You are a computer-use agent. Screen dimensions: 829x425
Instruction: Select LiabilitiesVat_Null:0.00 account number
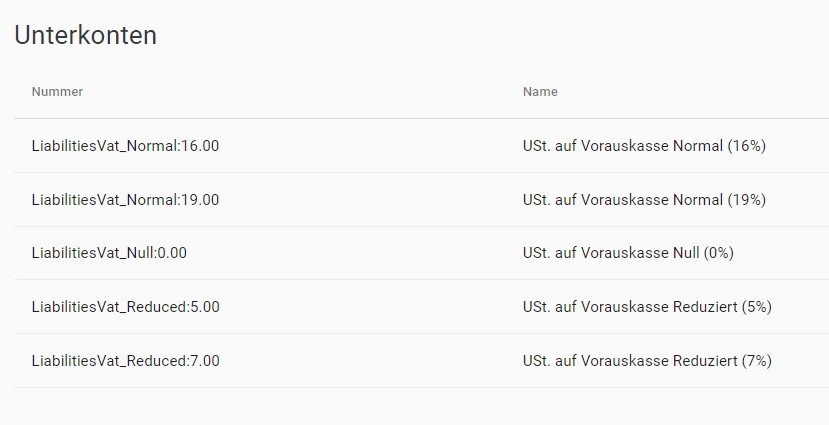point(109,253)
